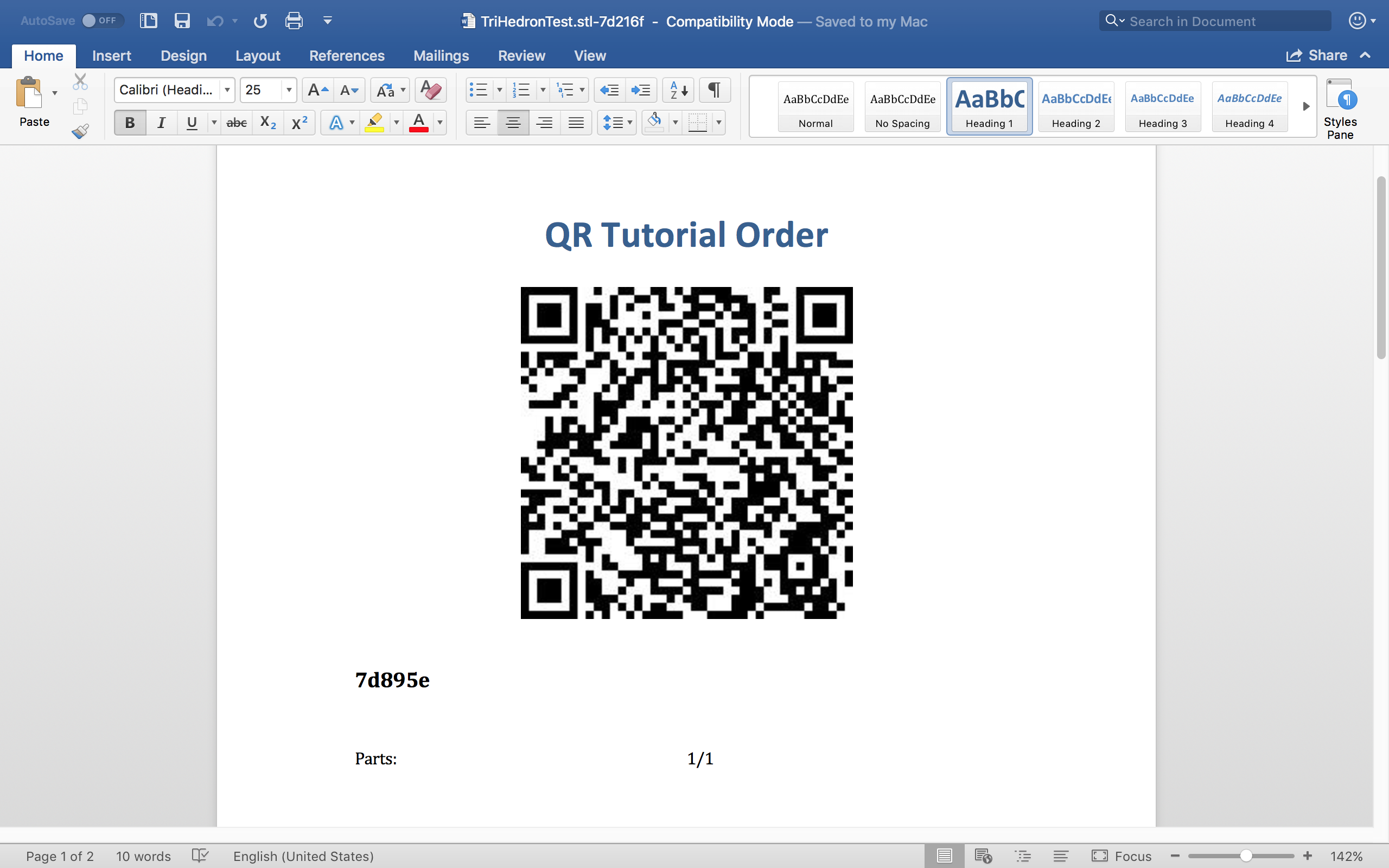The height and width of the screenshot is (868, 1389).
Task: Click the Clear All Formatting eraser icon
Action: tap(430, 90)
